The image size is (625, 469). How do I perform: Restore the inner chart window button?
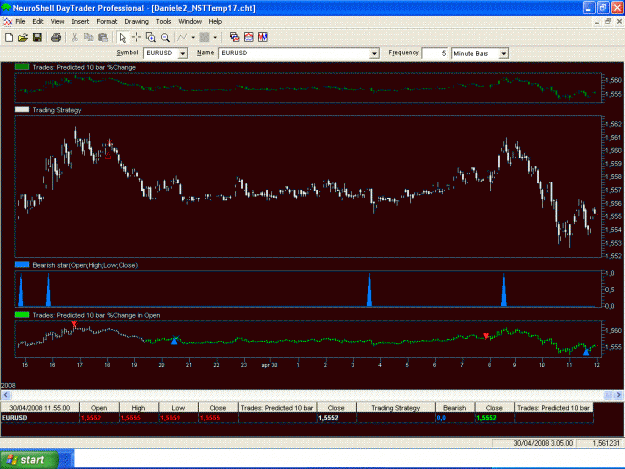[608, 22]
